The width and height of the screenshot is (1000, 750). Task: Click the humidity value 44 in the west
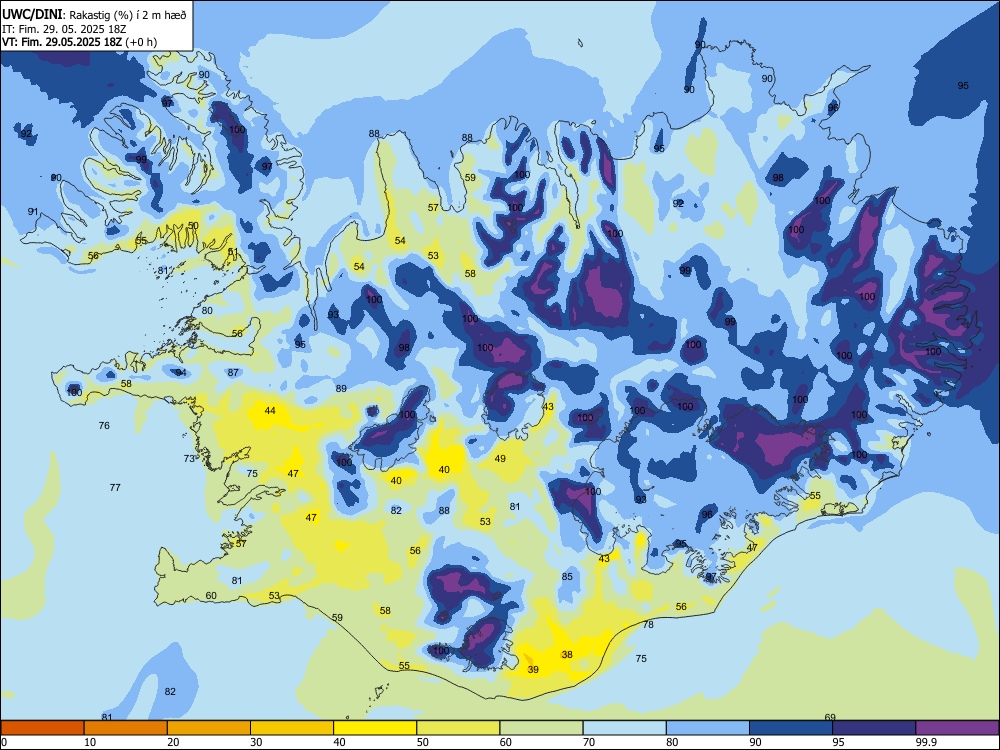[x=270, y=410]
